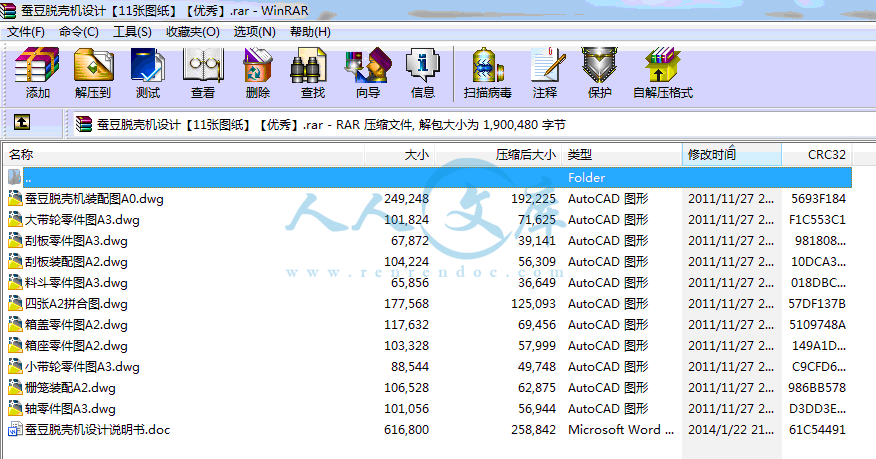Click icon of 刮板装配图A2.dwg
This screenshot has width=876, height=459.
coord(15,261)
